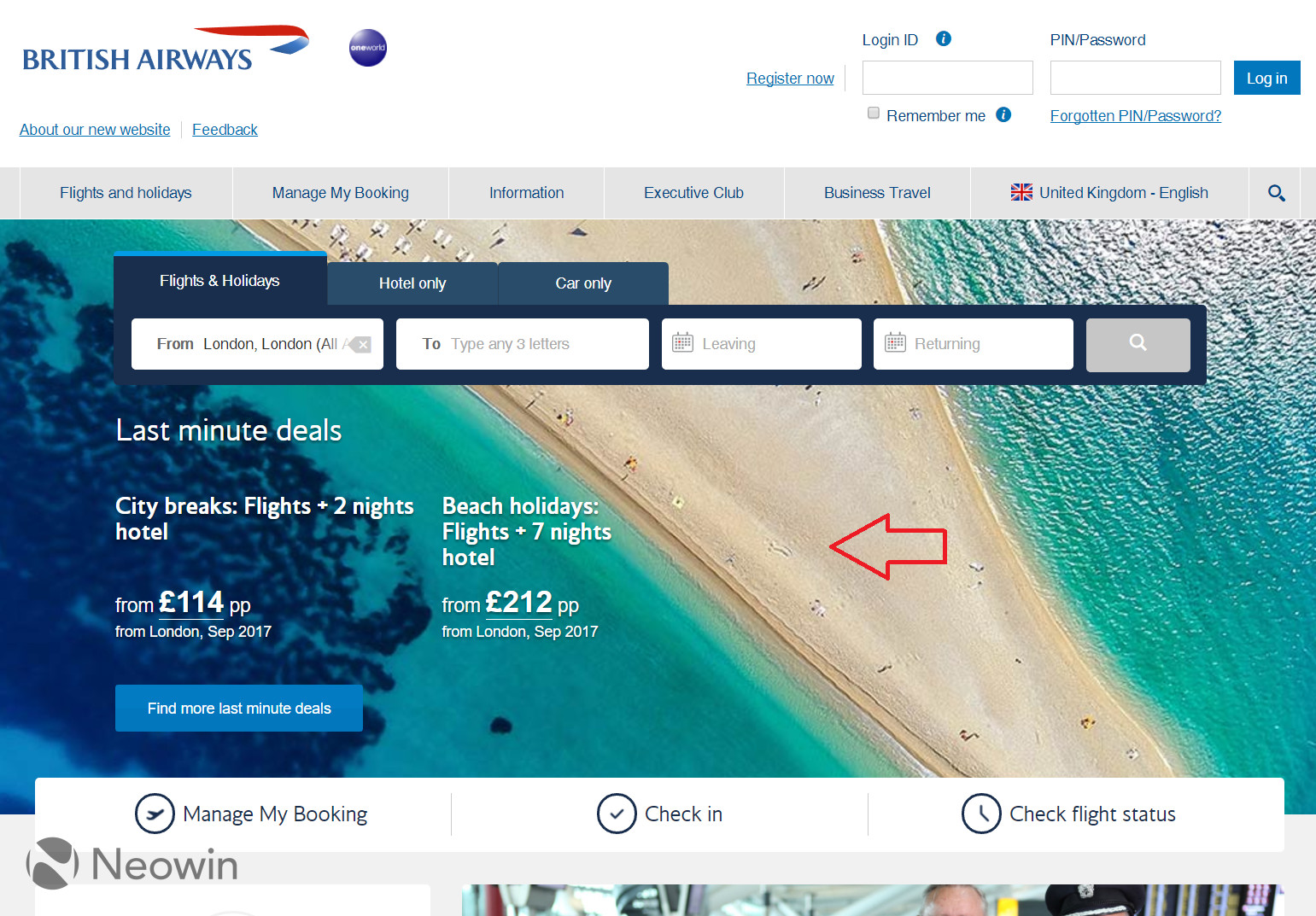Viewport: 1316px width, 916px height.
Task: Switch to the Car only tab
Action: tap(583, 283)
